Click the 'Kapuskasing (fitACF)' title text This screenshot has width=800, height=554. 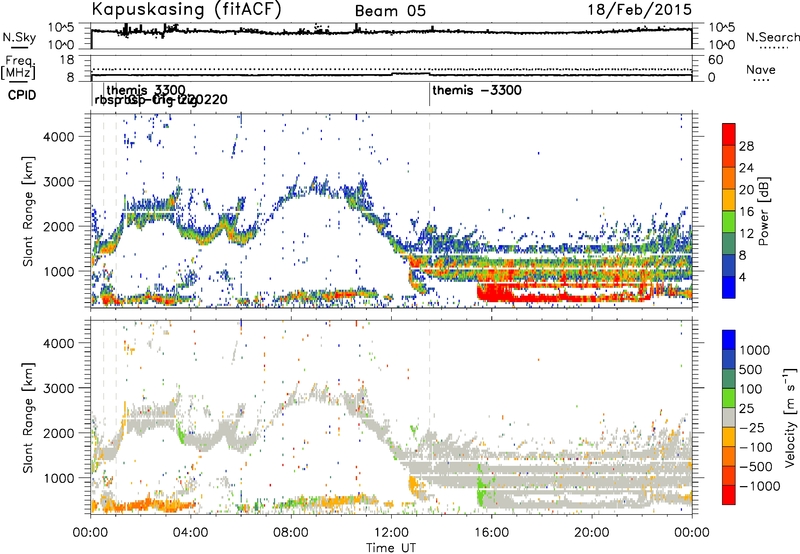tap(186, 9)
